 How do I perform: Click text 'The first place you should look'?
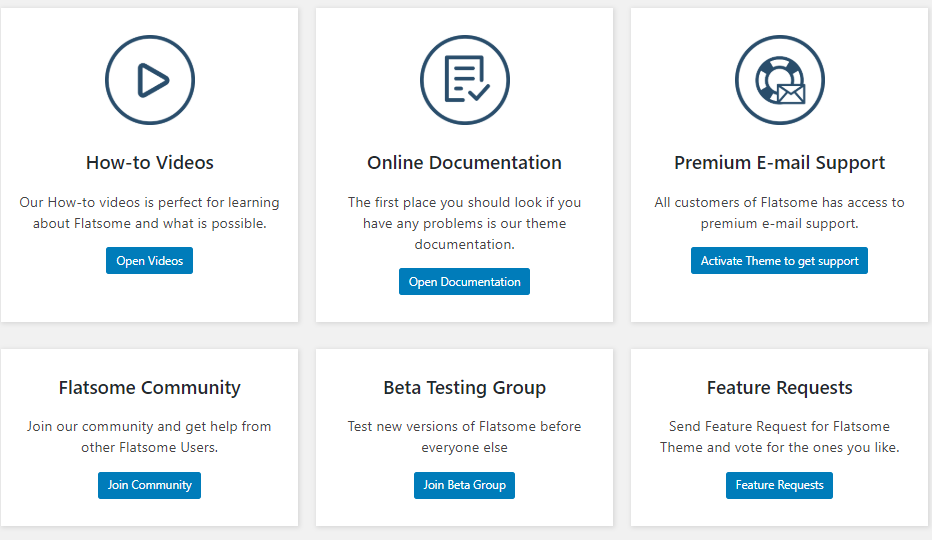(x=445, y=202)
